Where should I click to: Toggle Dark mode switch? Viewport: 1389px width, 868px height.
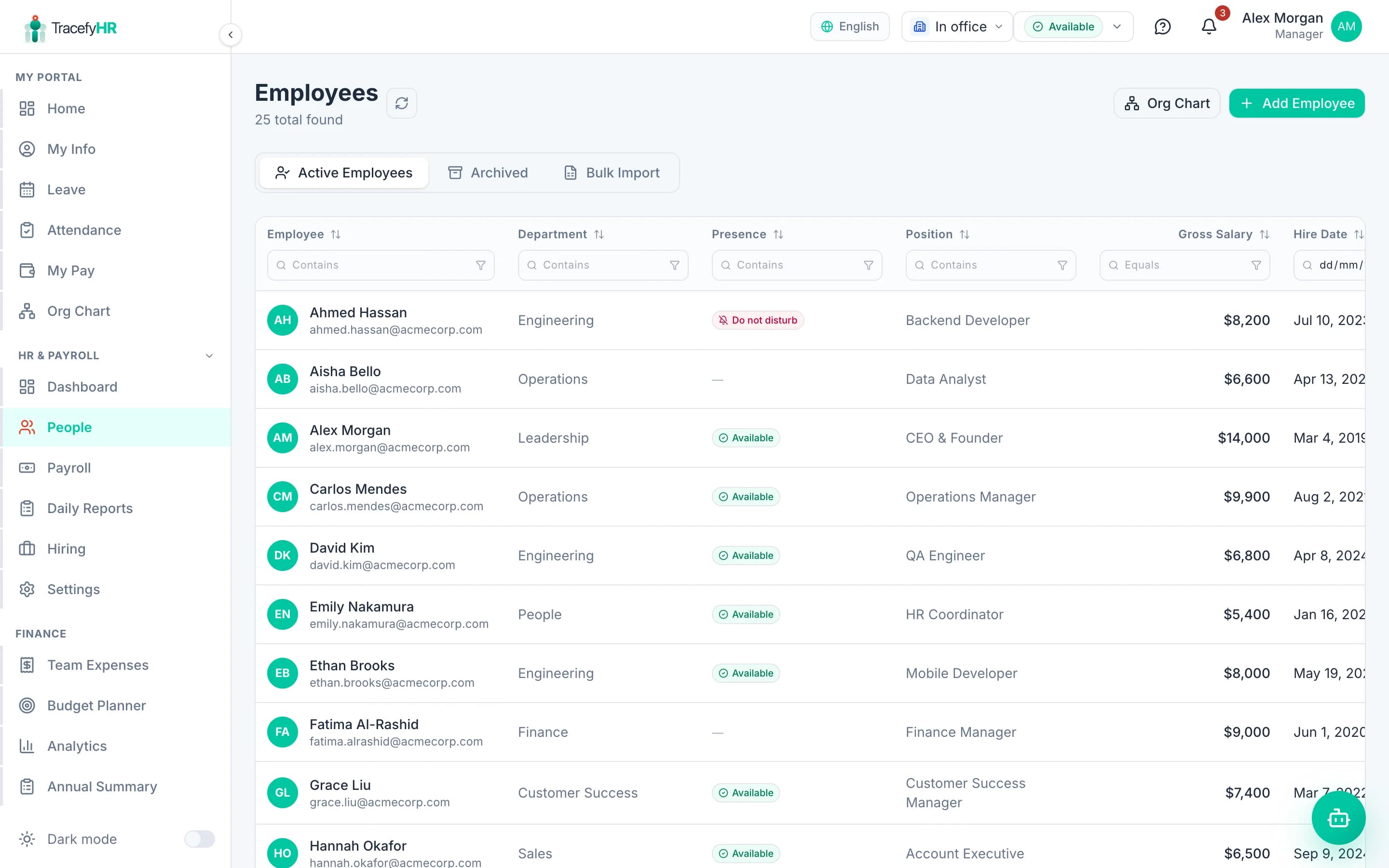pyautogui.click(x=199, y=839)
